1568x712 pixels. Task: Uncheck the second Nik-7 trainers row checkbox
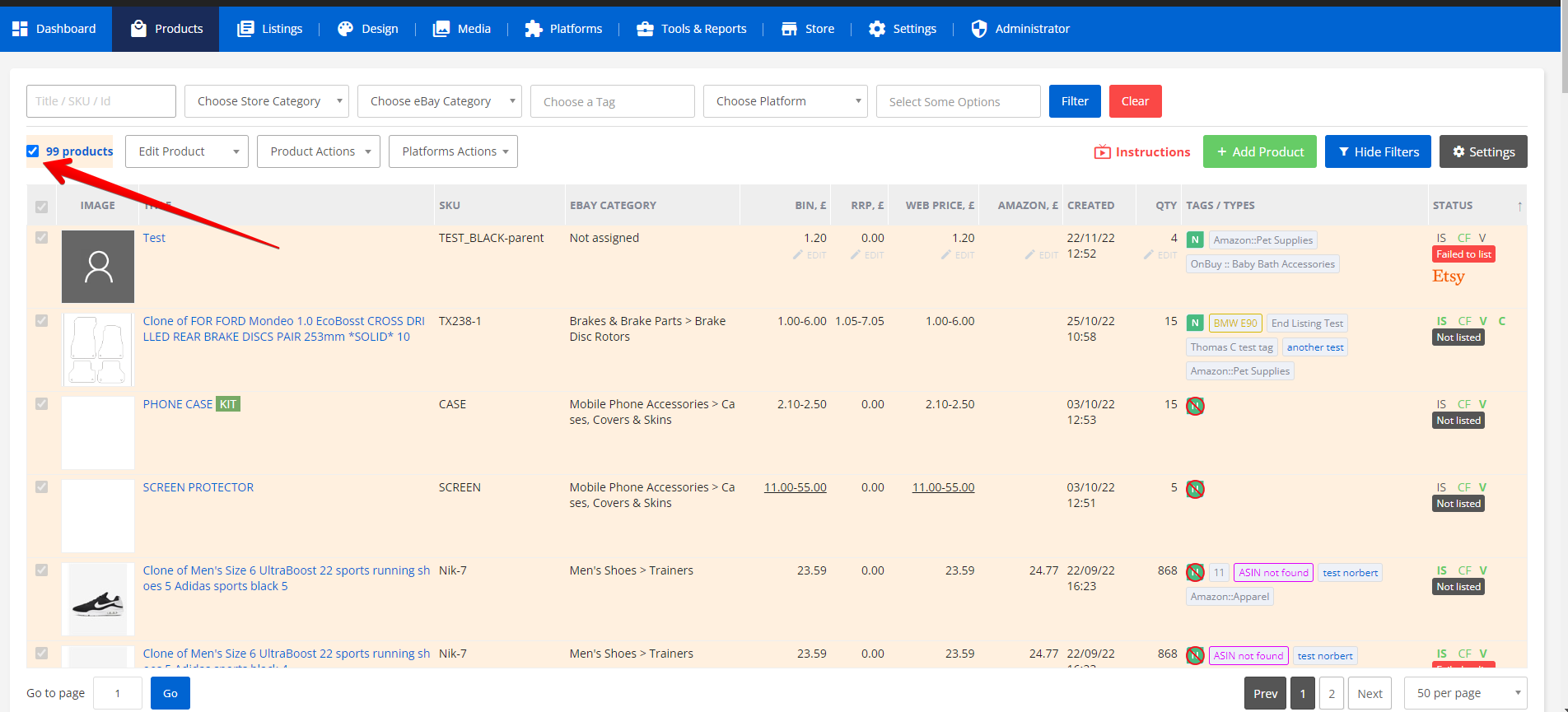42,654
